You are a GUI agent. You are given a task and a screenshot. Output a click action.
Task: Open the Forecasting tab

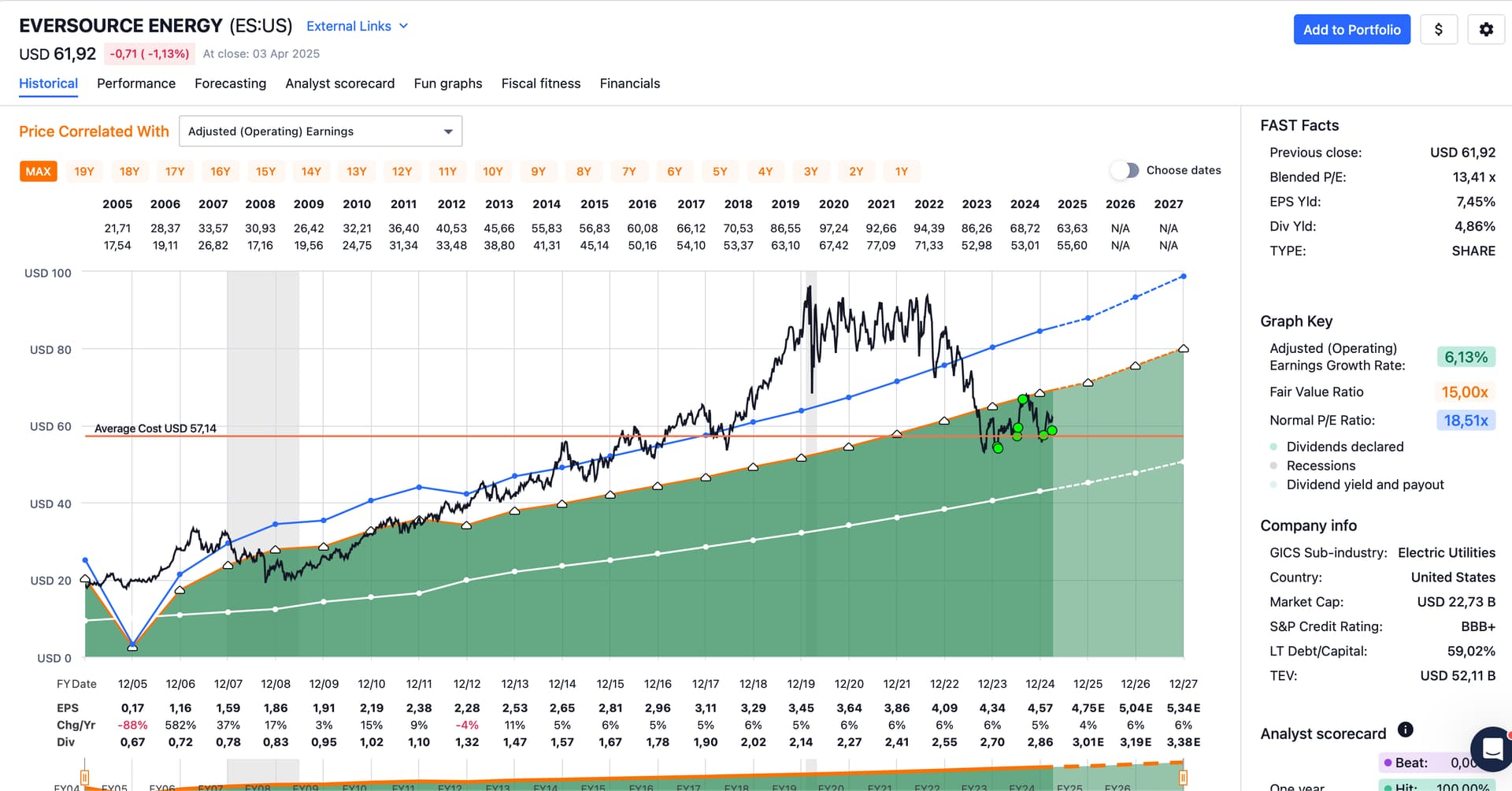click(230, 84)
